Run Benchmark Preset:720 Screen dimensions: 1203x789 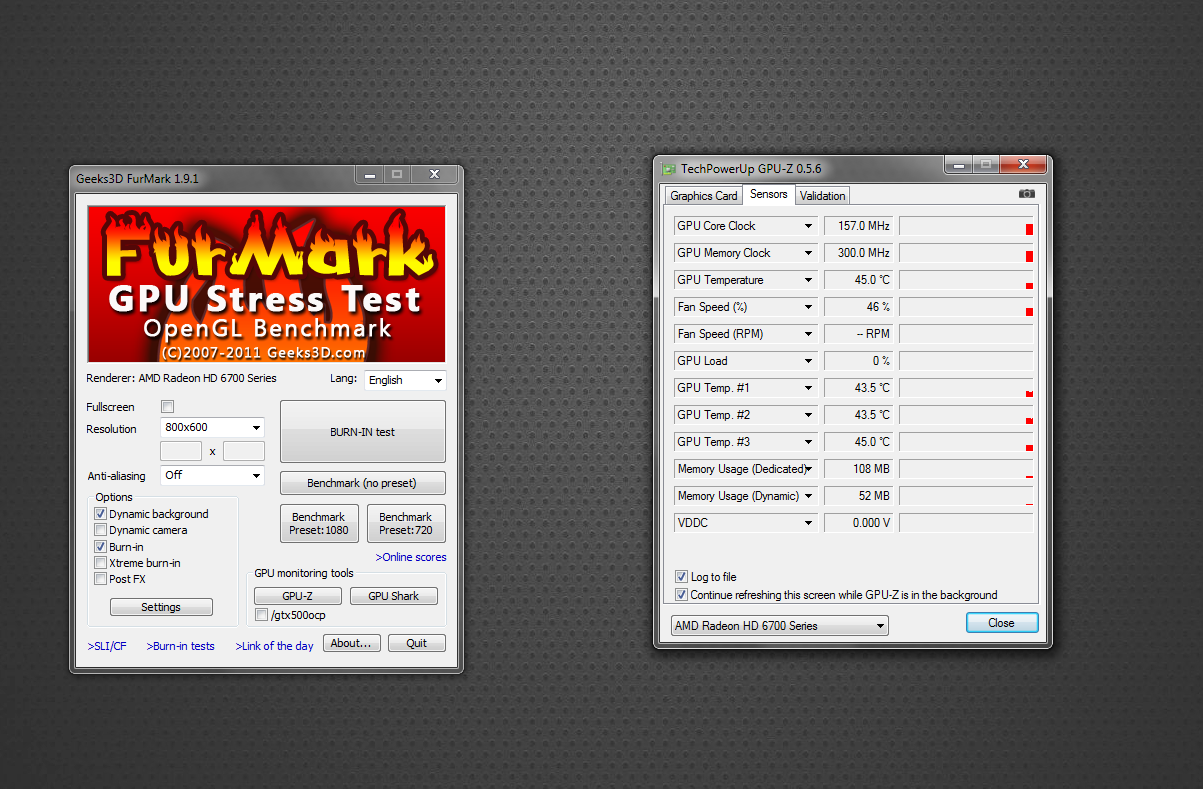(406, 524)
